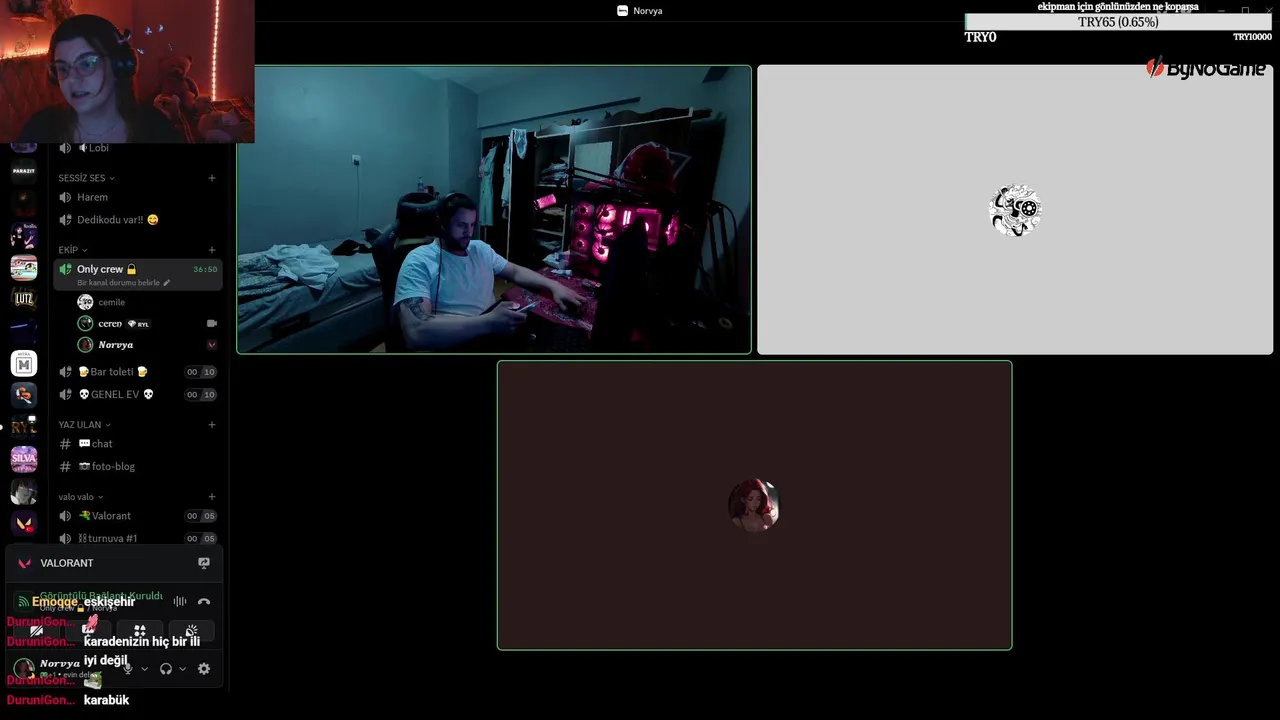Mute the microphone

[127, 669]
